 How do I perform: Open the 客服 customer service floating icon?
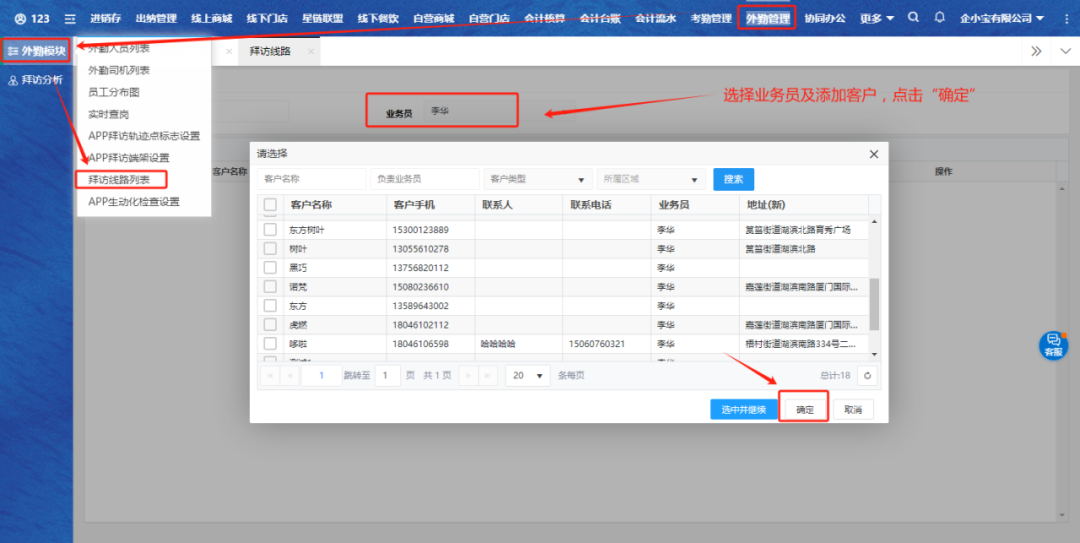(x=1053, y=345)
